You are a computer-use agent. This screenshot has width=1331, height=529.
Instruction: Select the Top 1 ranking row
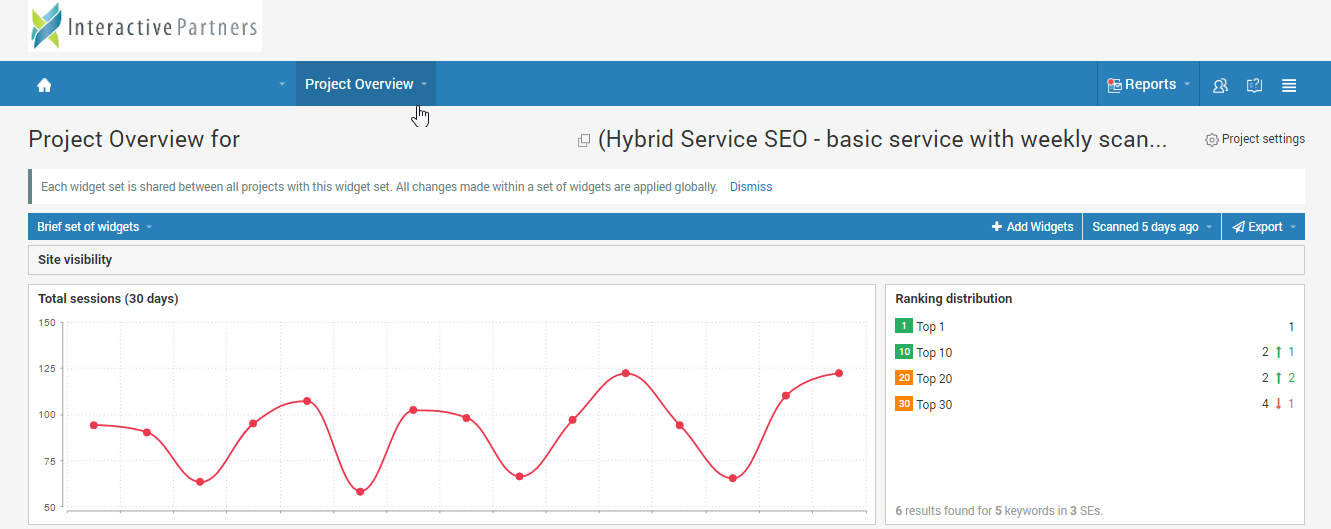coord(1094,326)
